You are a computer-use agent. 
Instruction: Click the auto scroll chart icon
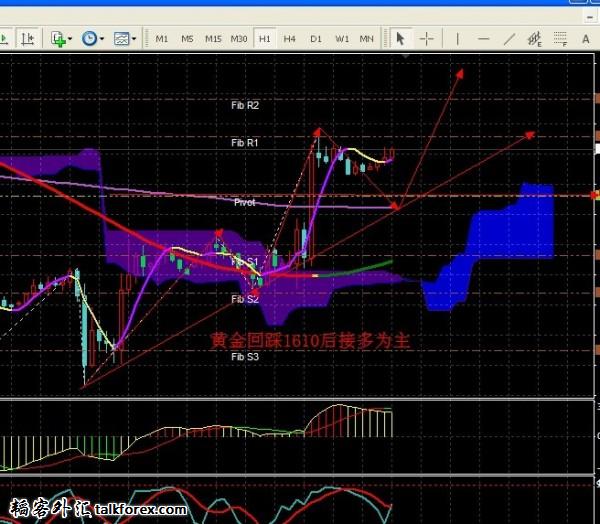click(27, 39)
